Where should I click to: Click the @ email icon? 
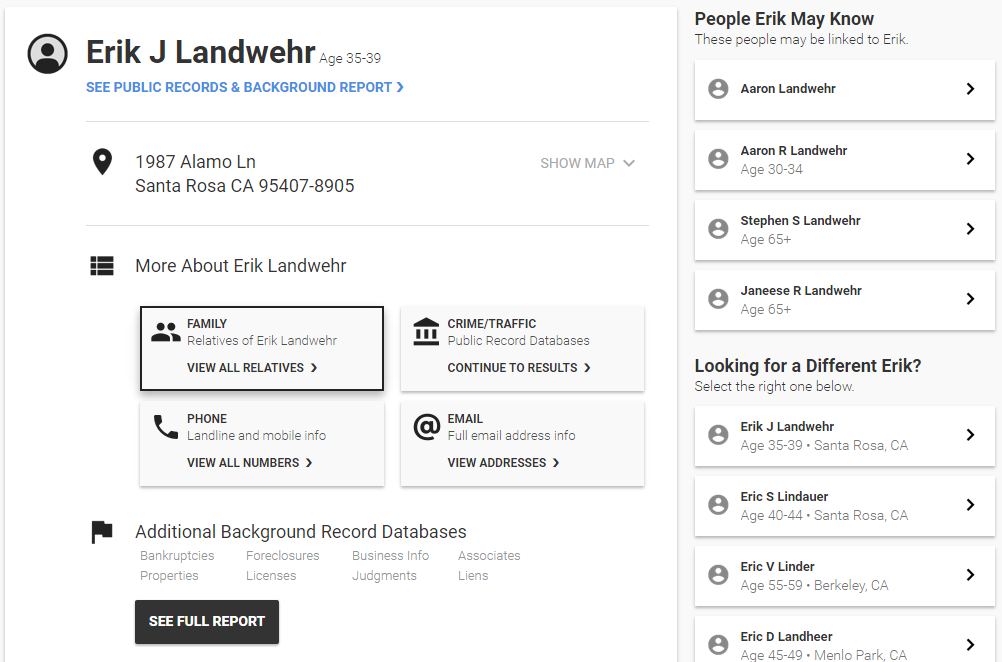point(426,427)
